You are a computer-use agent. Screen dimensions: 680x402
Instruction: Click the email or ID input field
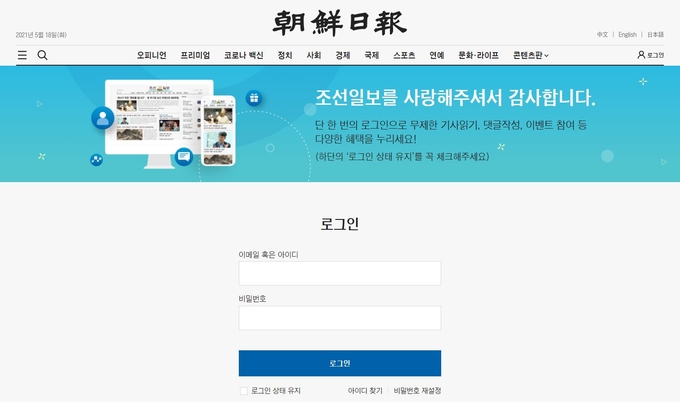click(x=340, y=273)
